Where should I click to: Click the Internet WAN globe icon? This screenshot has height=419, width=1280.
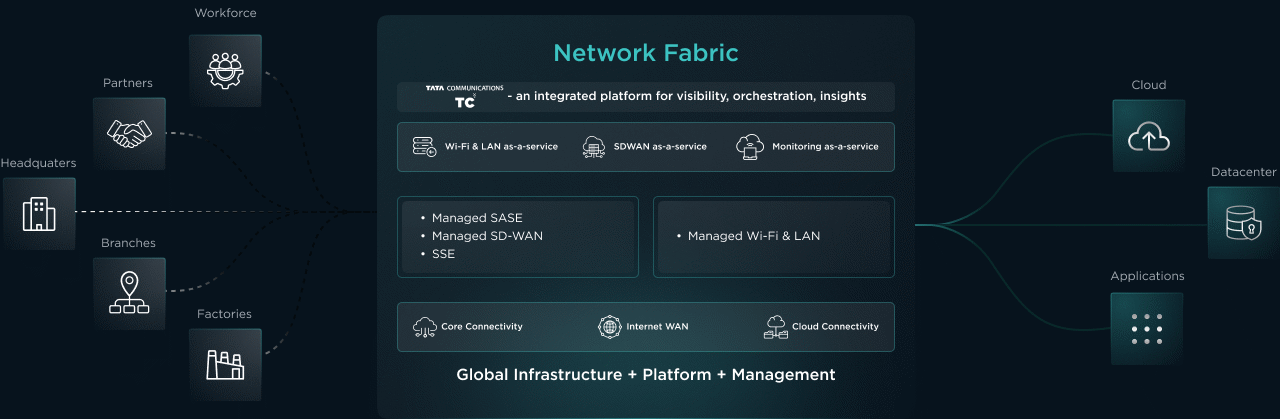609,327
